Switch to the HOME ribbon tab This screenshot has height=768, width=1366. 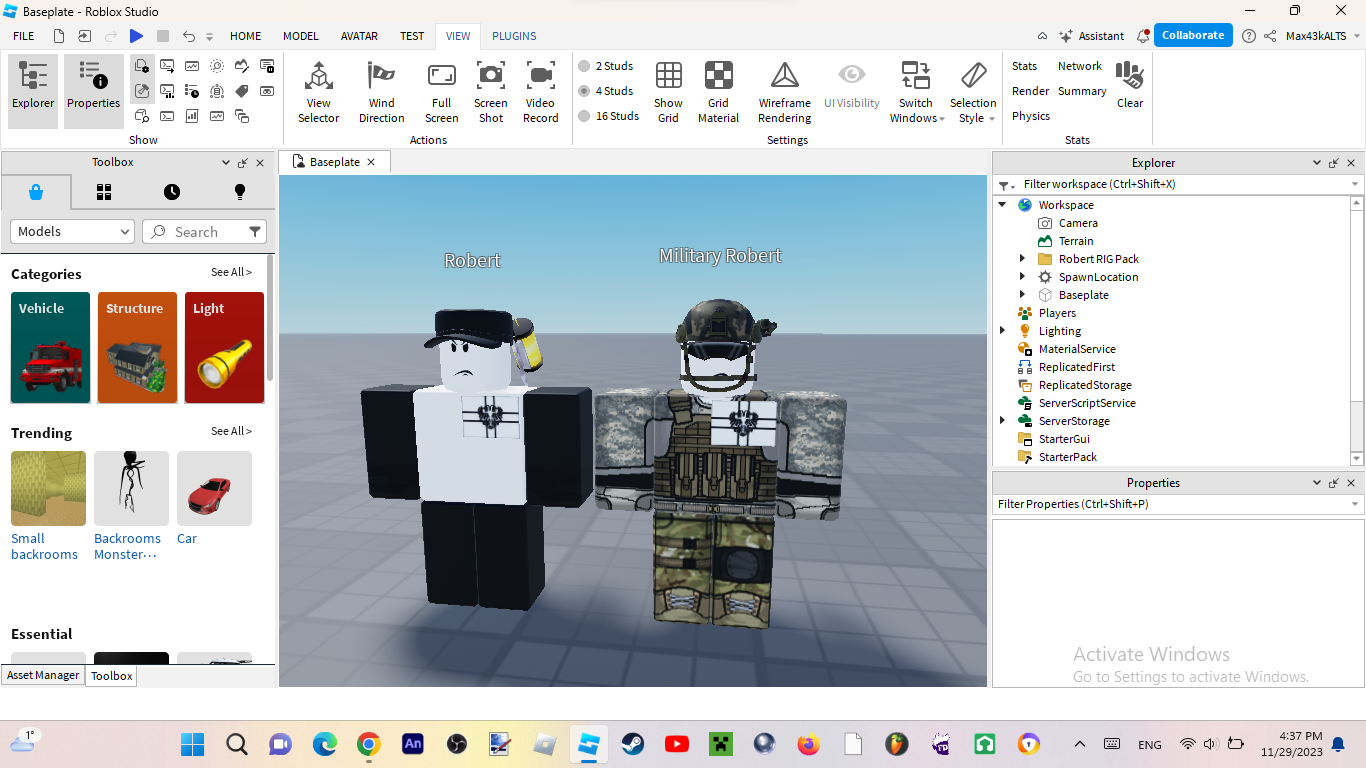tap(246, 36)
